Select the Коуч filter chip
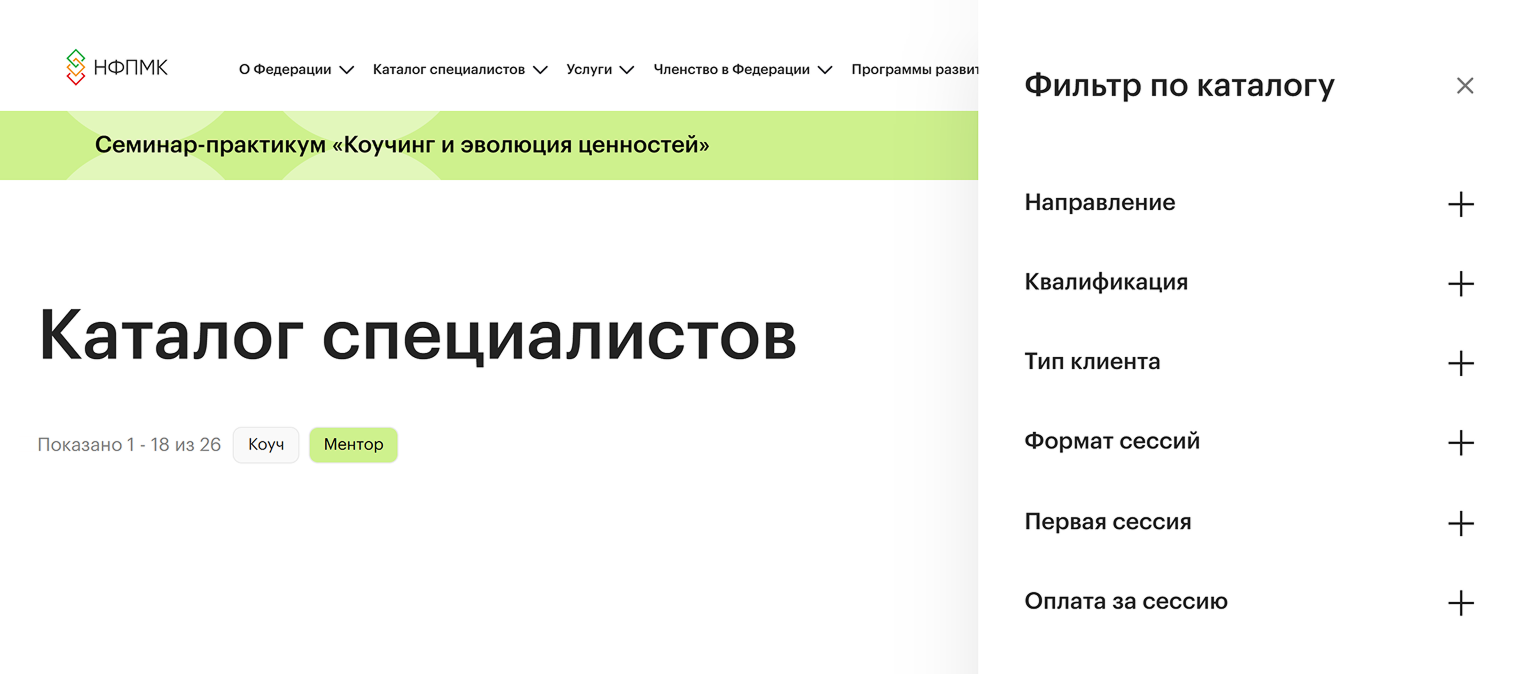Screen dimensions: 1520x674 pos(266,445)
